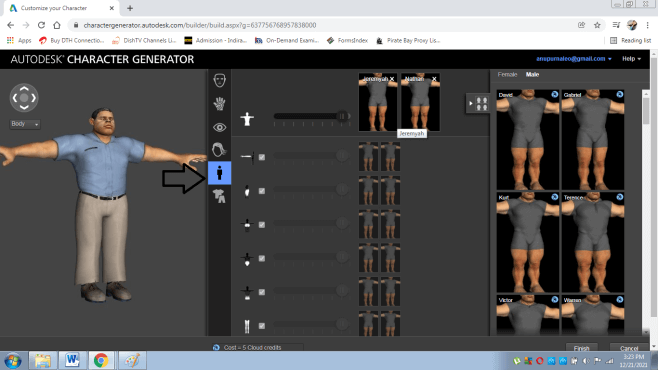Open the Clothes category in sidebar
The width and height of the screenshot is (658, 370).
pos(219,196)
